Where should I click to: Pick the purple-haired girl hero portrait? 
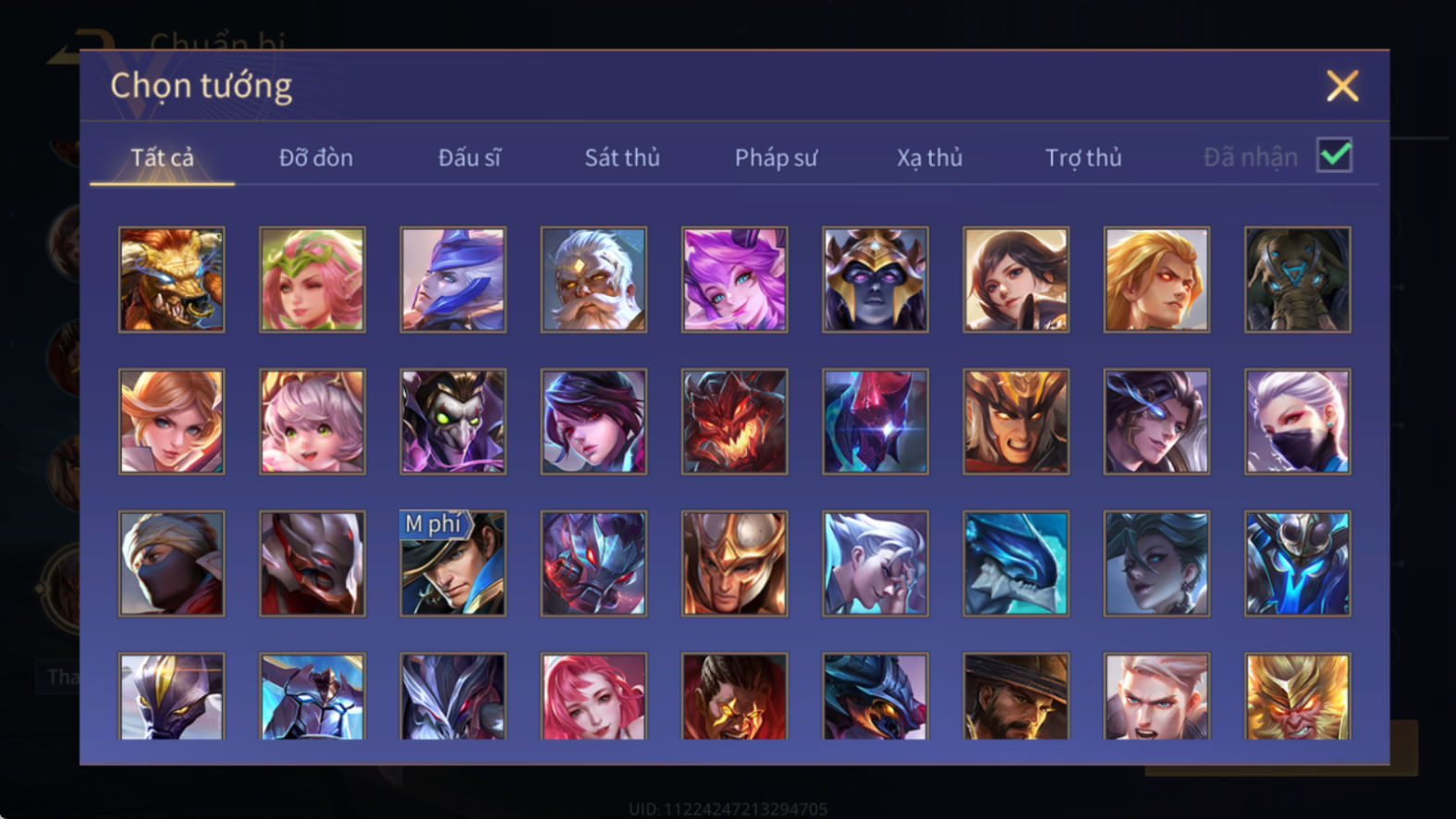[734, 279]
